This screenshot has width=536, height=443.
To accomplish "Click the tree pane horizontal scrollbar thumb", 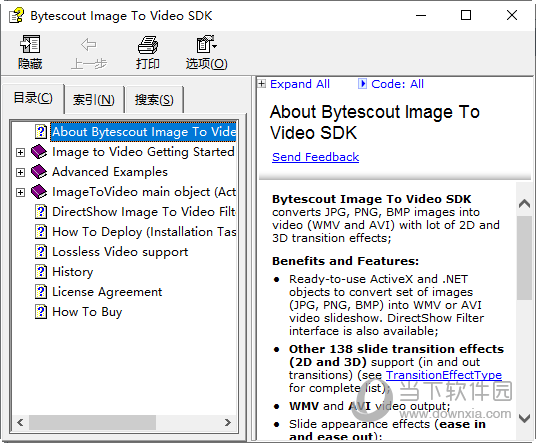I will click(x=92, y=422).
